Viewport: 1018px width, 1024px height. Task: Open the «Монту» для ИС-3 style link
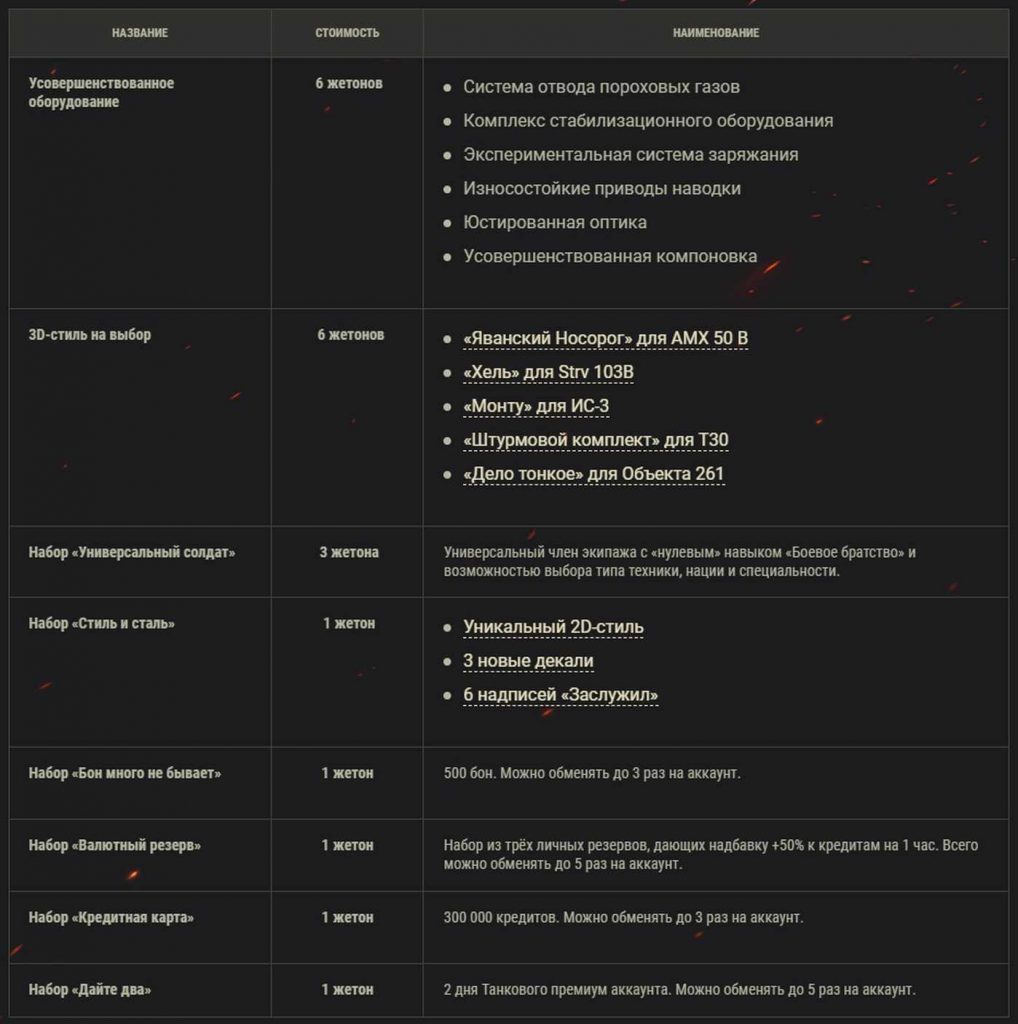pos(536,406)
